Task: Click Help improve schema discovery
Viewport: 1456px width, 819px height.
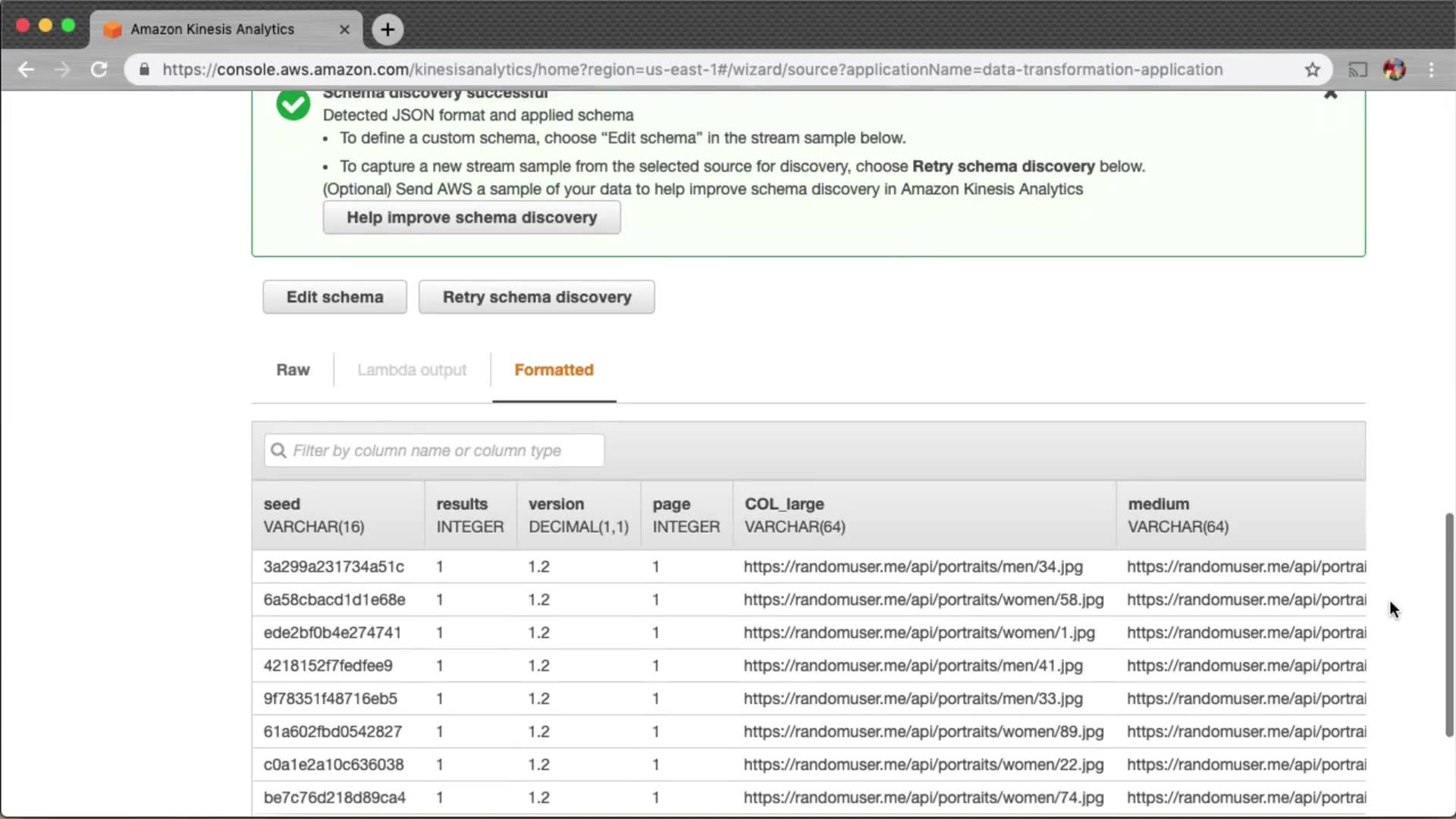Action: point(472,218)
